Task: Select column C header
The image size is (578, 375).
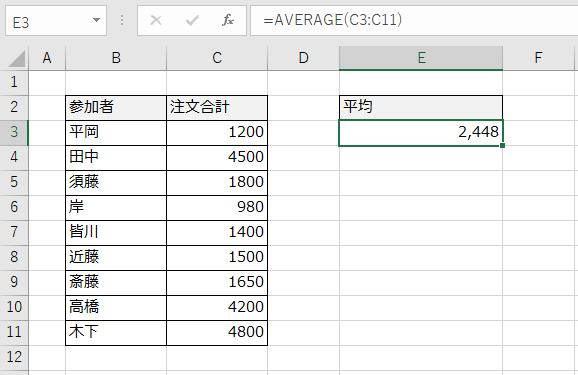Action: 217,58
